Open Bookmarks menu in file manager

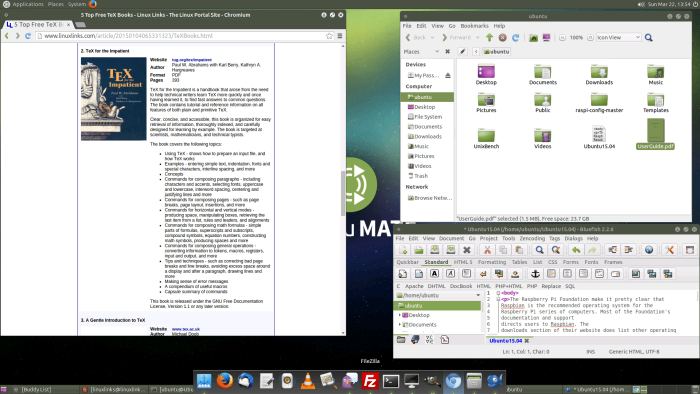click(475, 26)
